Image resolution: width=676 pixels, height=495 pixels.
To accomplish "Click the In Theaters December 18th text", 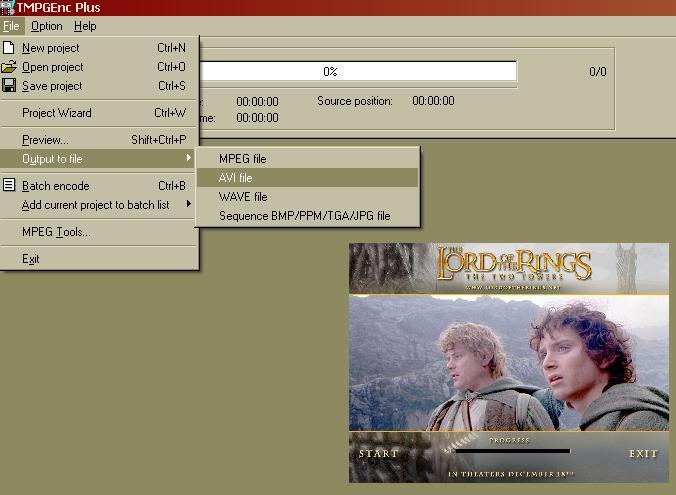I will [x=511, y=474].
